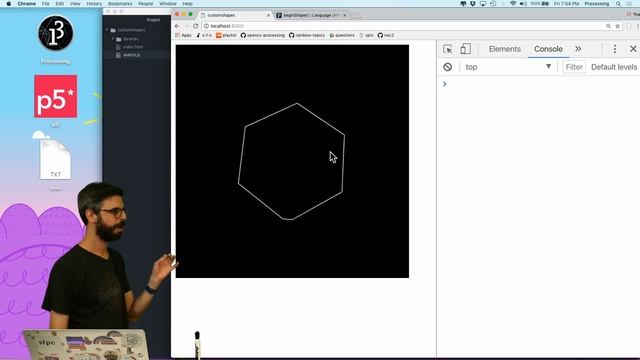Screen dimensions: 640x360
Task: Open the todo TXT file on desktop
Action: 56,161
